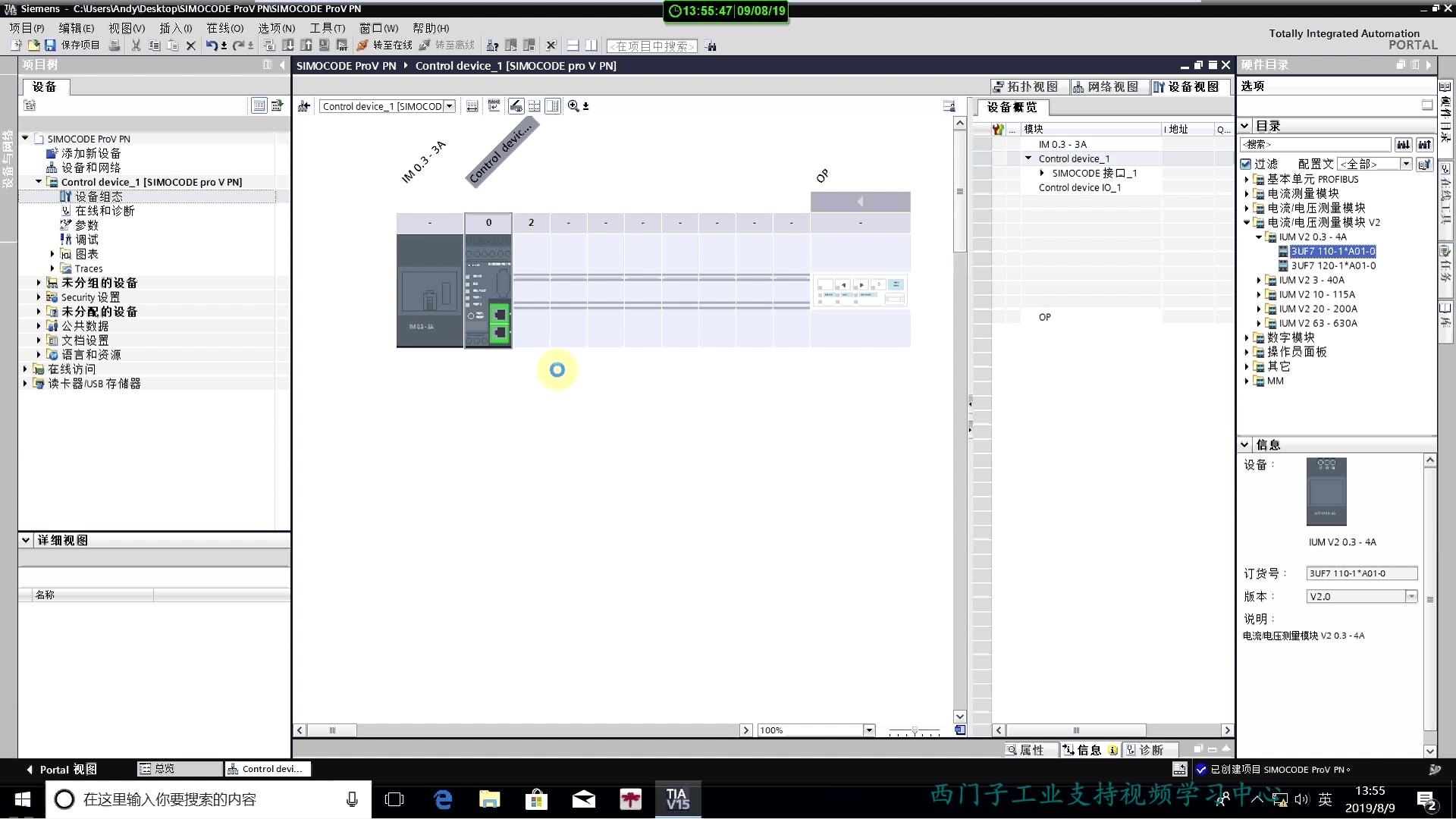Click the search down icon in catalog
1456x819 pixels.
[x=1403, y=144]
